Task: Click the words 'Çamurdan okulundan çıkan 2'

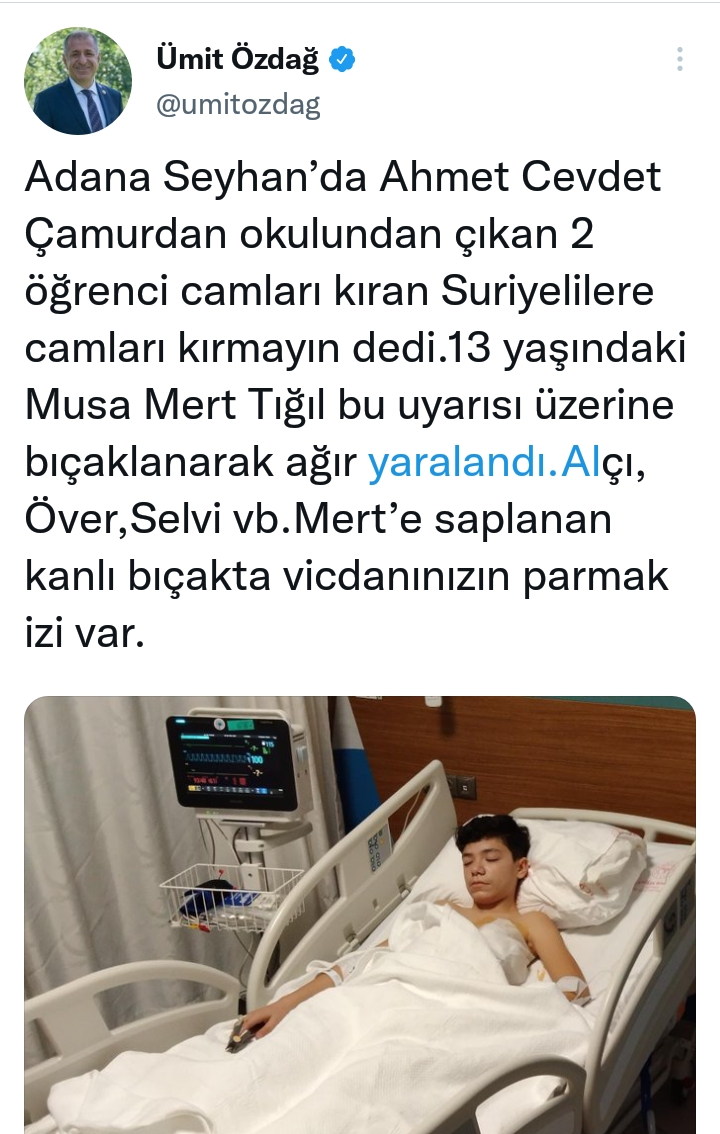Action: tap(309, 234)
